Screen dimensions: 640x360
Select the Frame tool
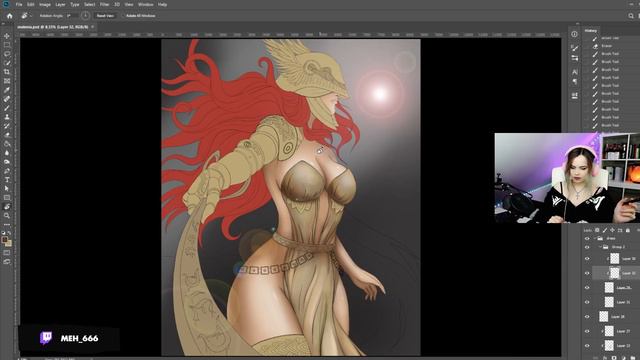click(x=7, y=81)
